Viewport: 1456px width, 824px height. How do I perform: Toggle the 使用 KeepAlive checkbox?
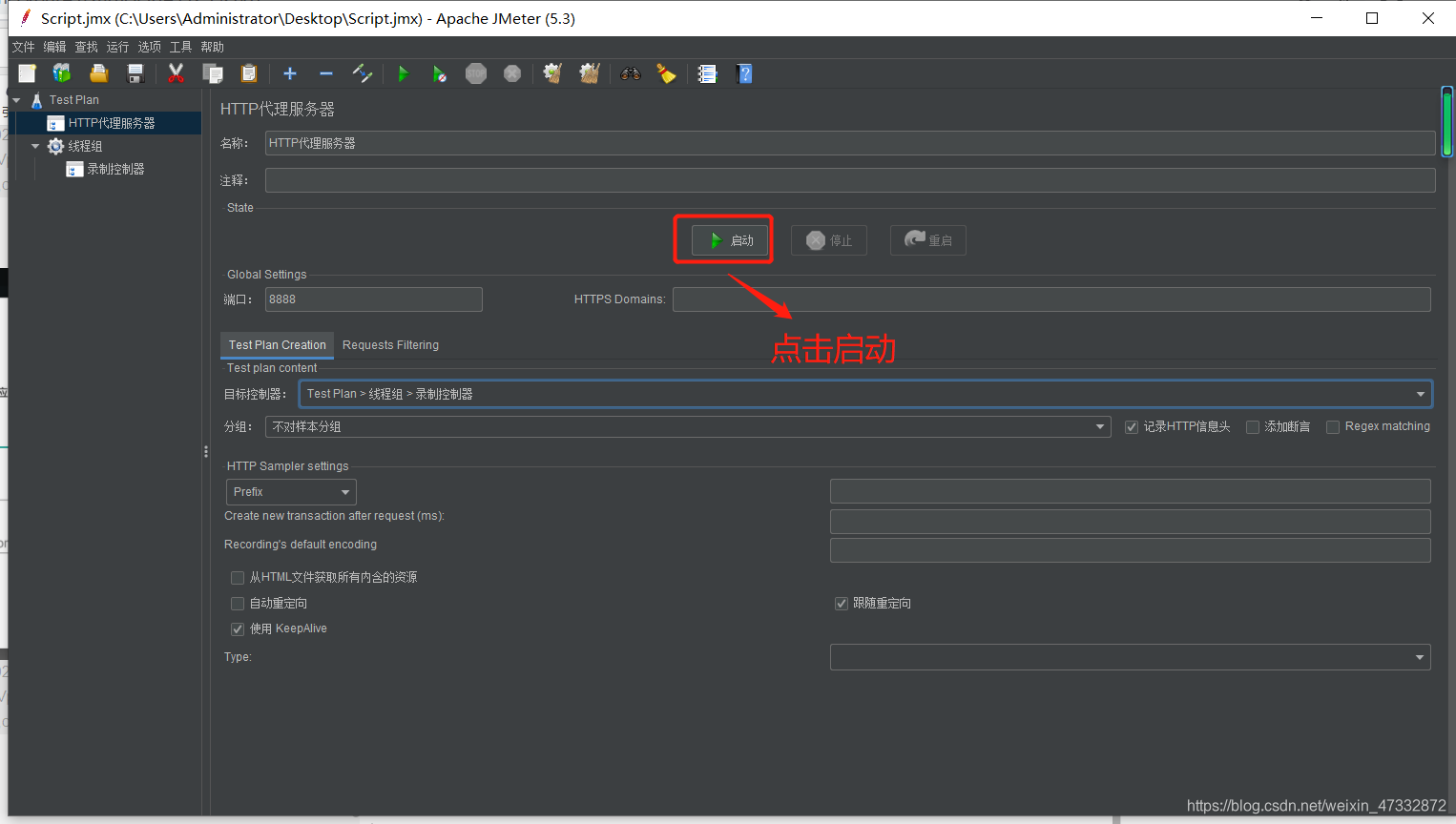238,629
